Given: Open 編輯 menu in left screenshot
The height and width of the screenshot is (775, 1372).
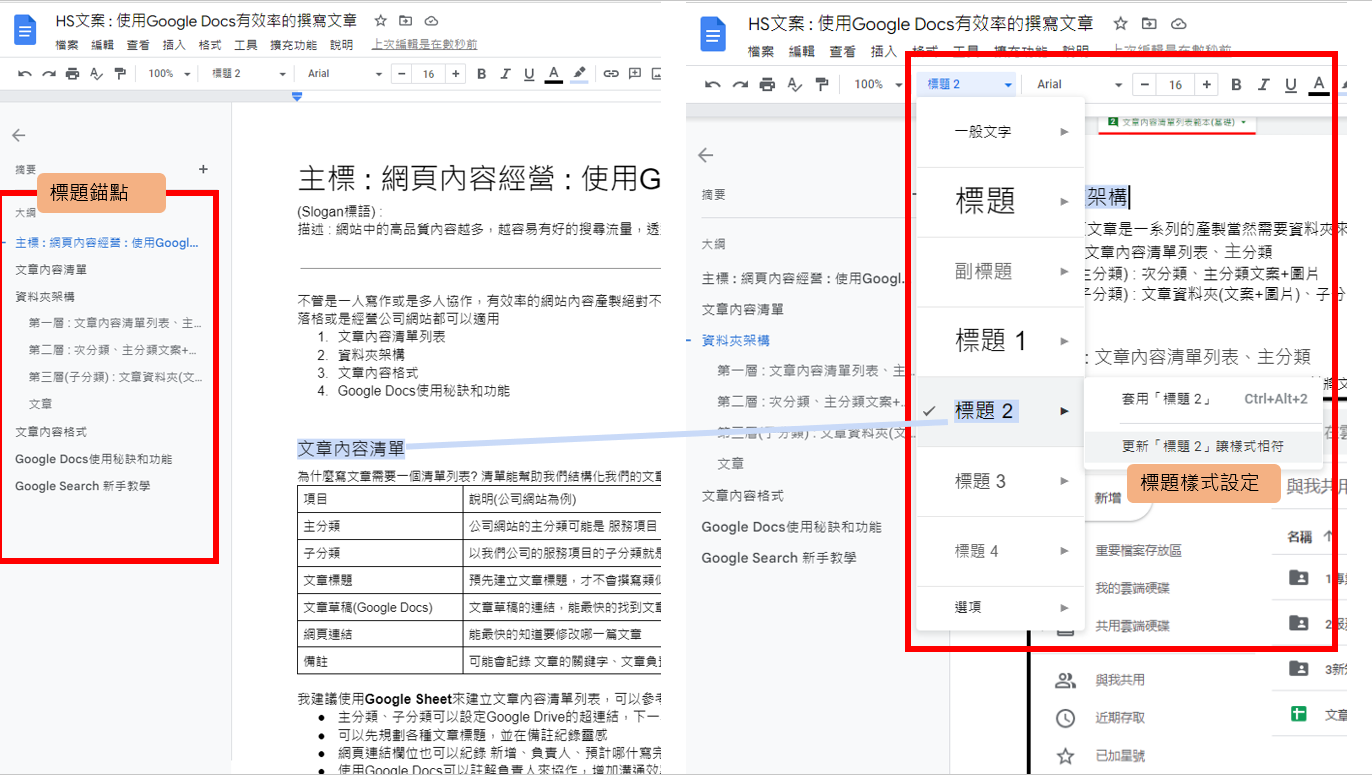Looking at the screenshot, I should point(102,45).
